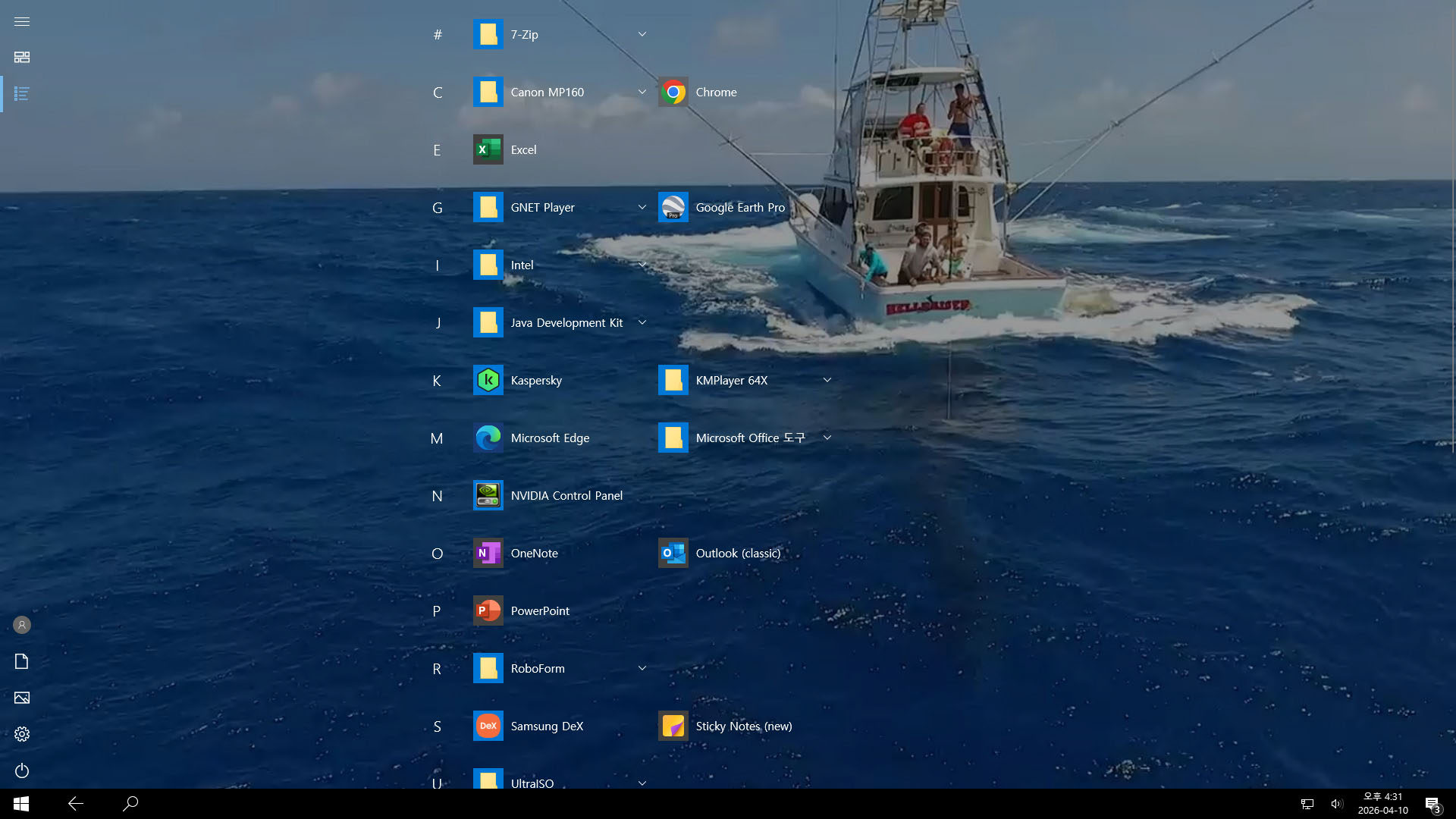Open the Settings gear in sidebar

pos(22,734)
